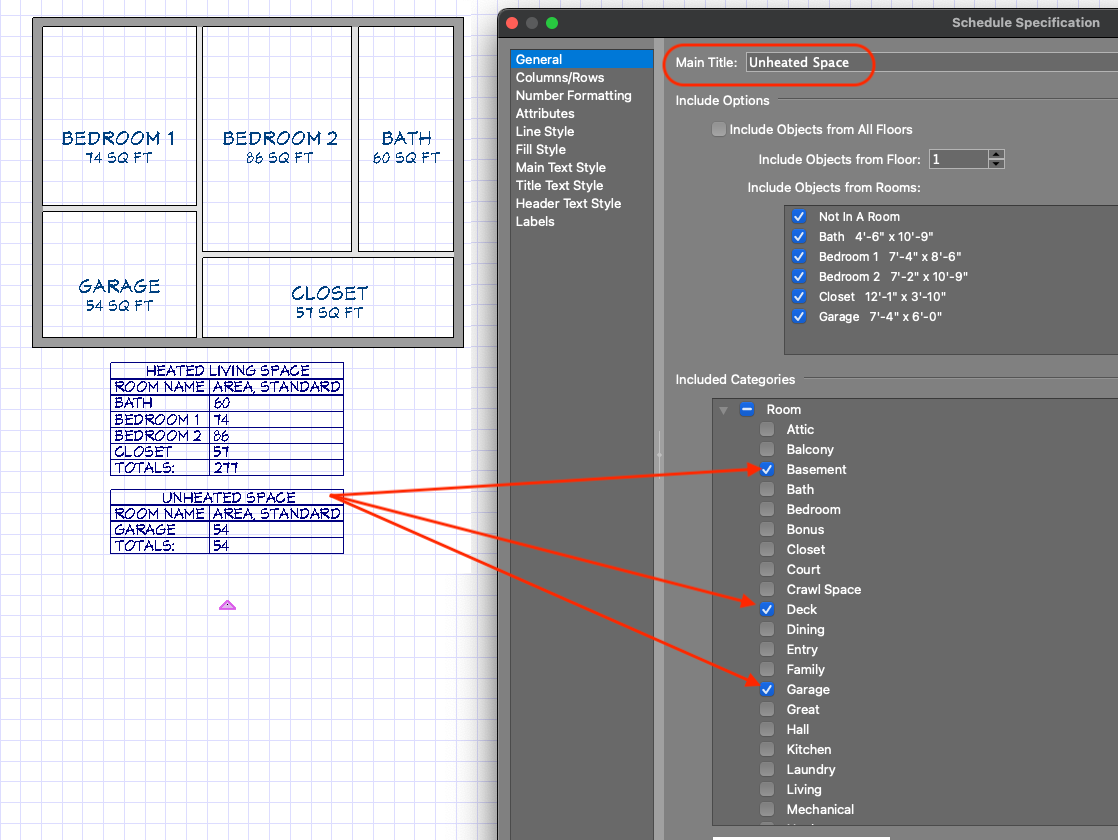Open the Fill Style panel

[x=540, y=149]
